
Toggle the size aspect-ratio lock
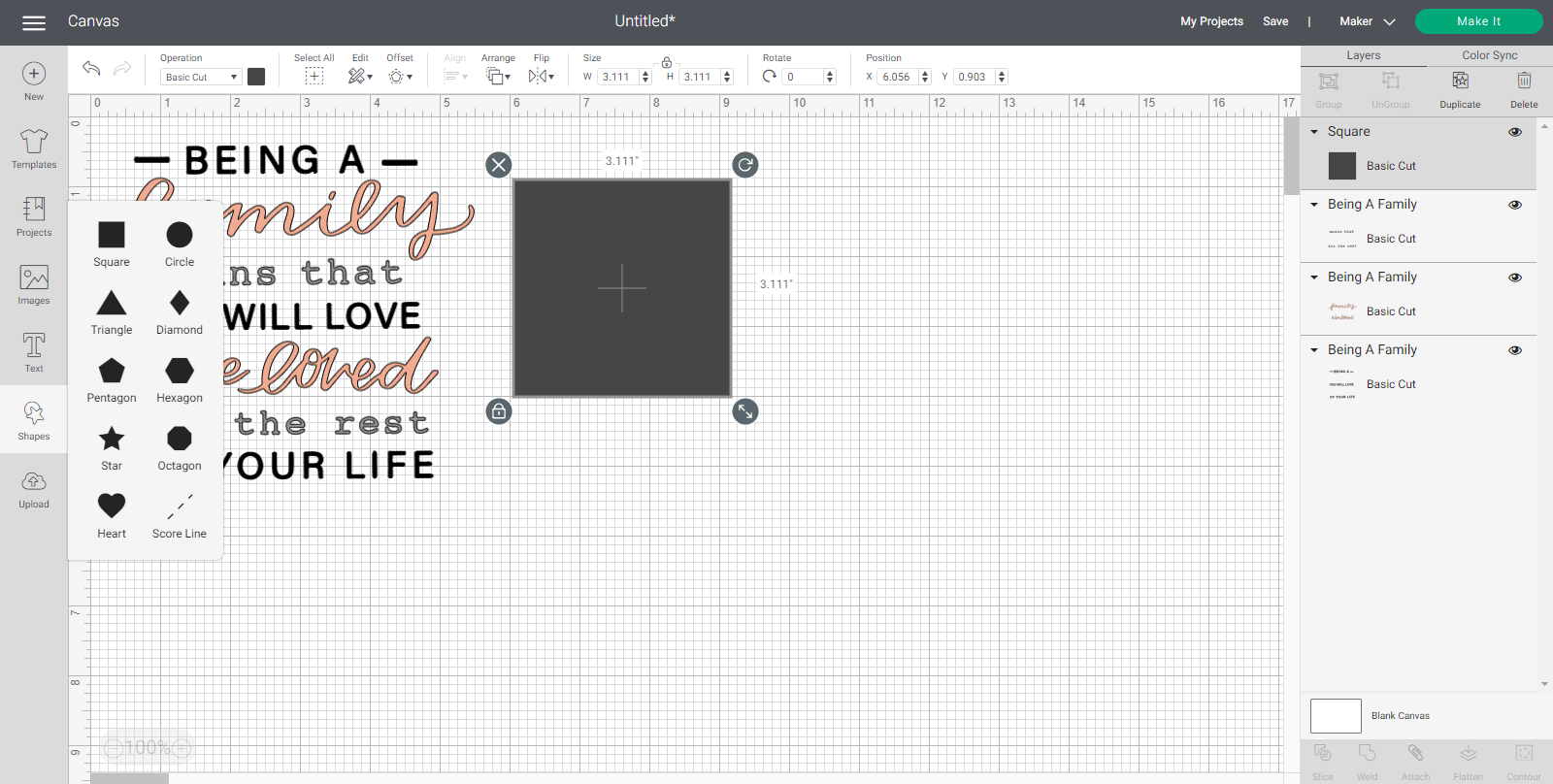click(667, 63)
